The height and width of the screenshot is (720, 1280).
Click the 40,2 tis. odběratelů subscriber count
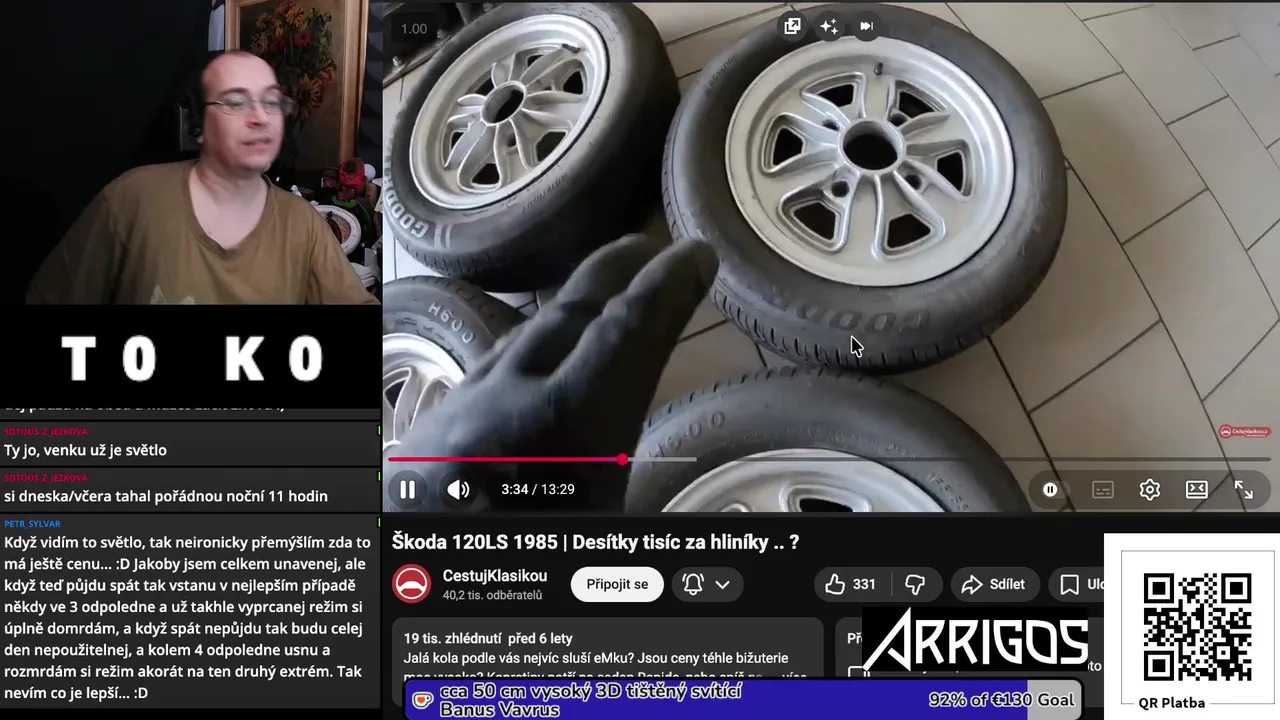pos(492,595)
